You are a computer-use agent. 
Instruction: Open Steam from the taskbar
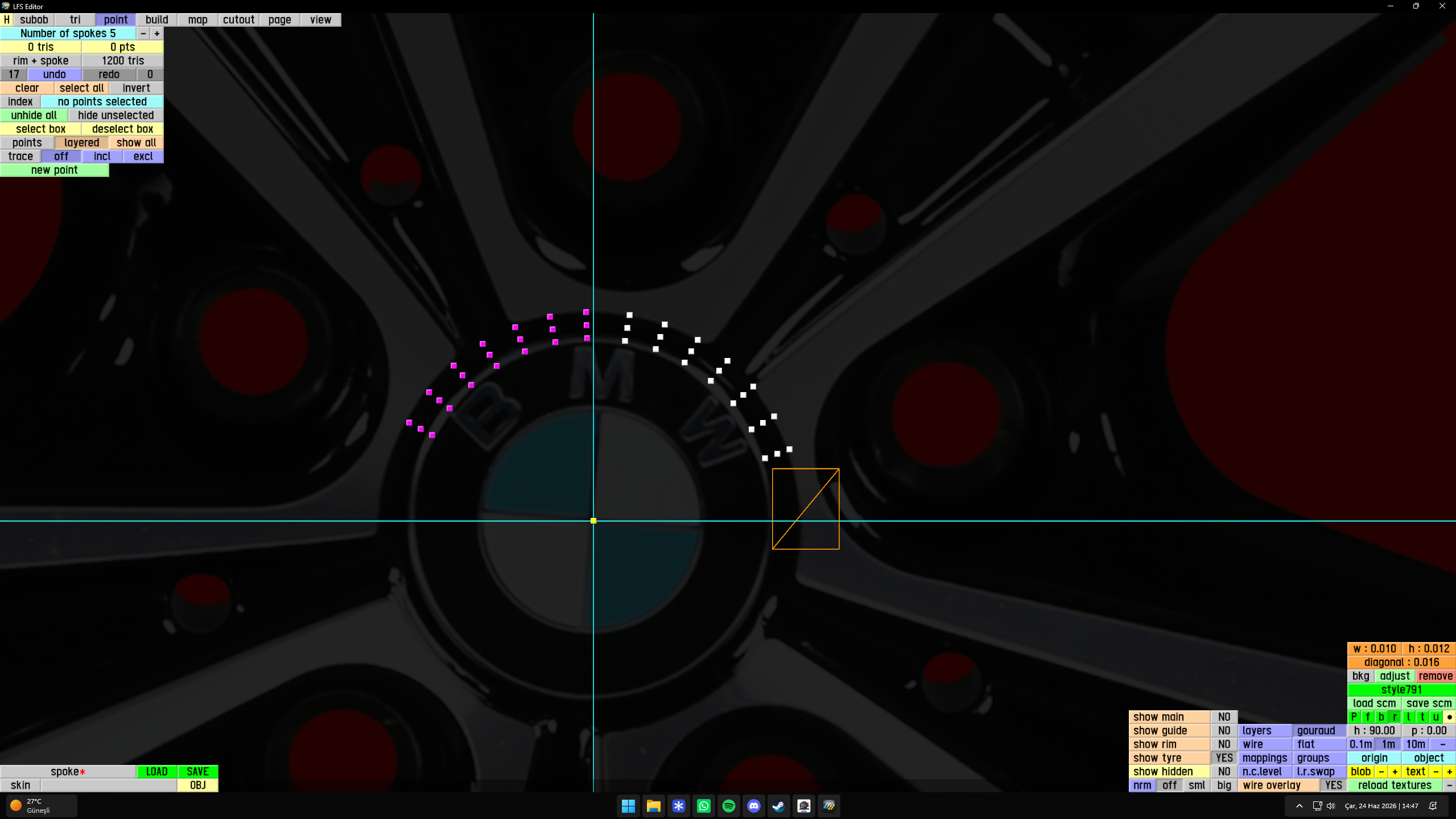point(779,805)
